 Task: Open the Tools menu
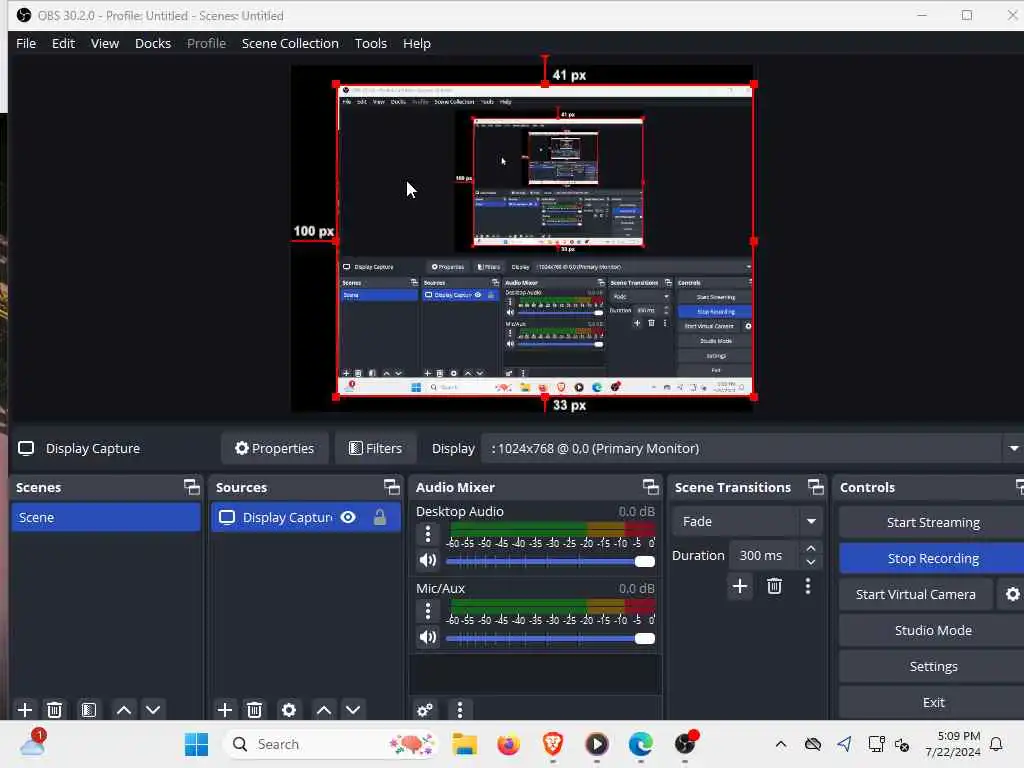click(370, 43)
